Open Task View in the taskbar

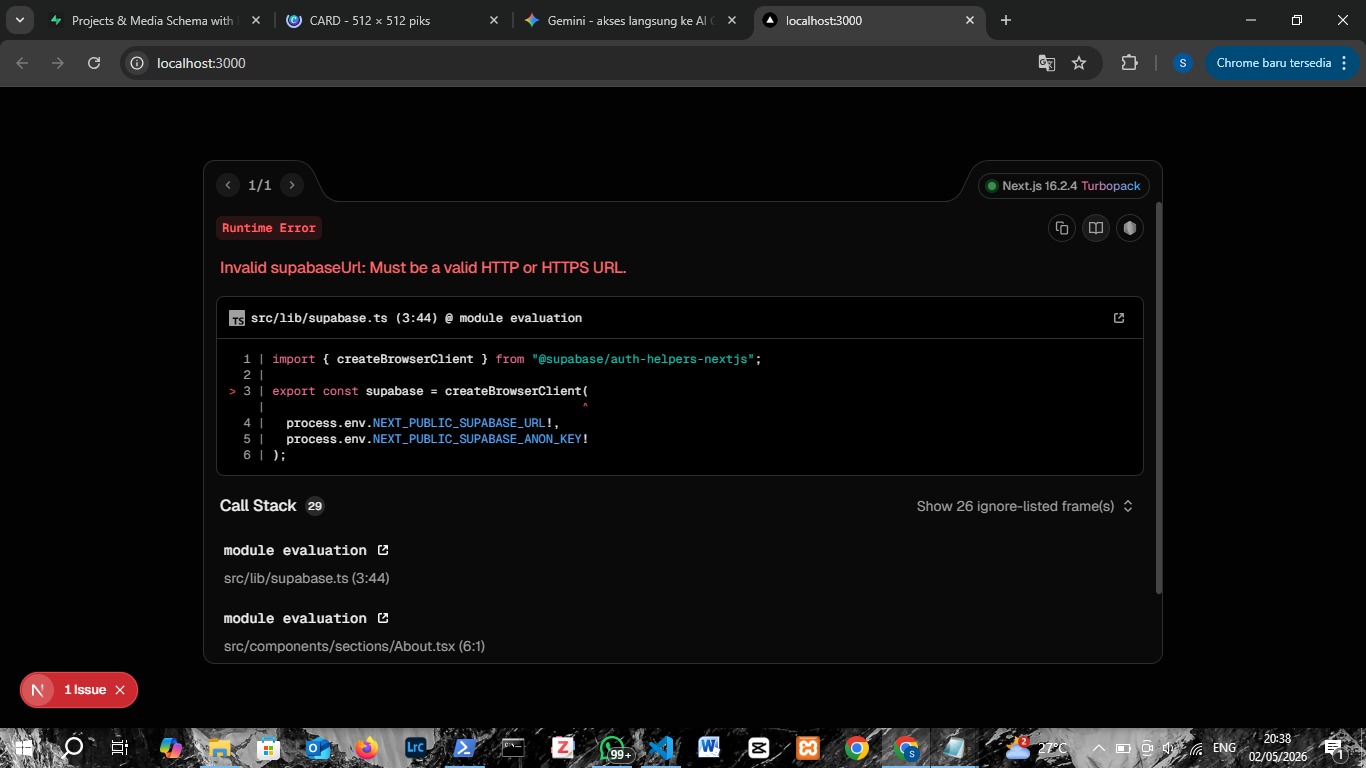[x=120, y=747]
